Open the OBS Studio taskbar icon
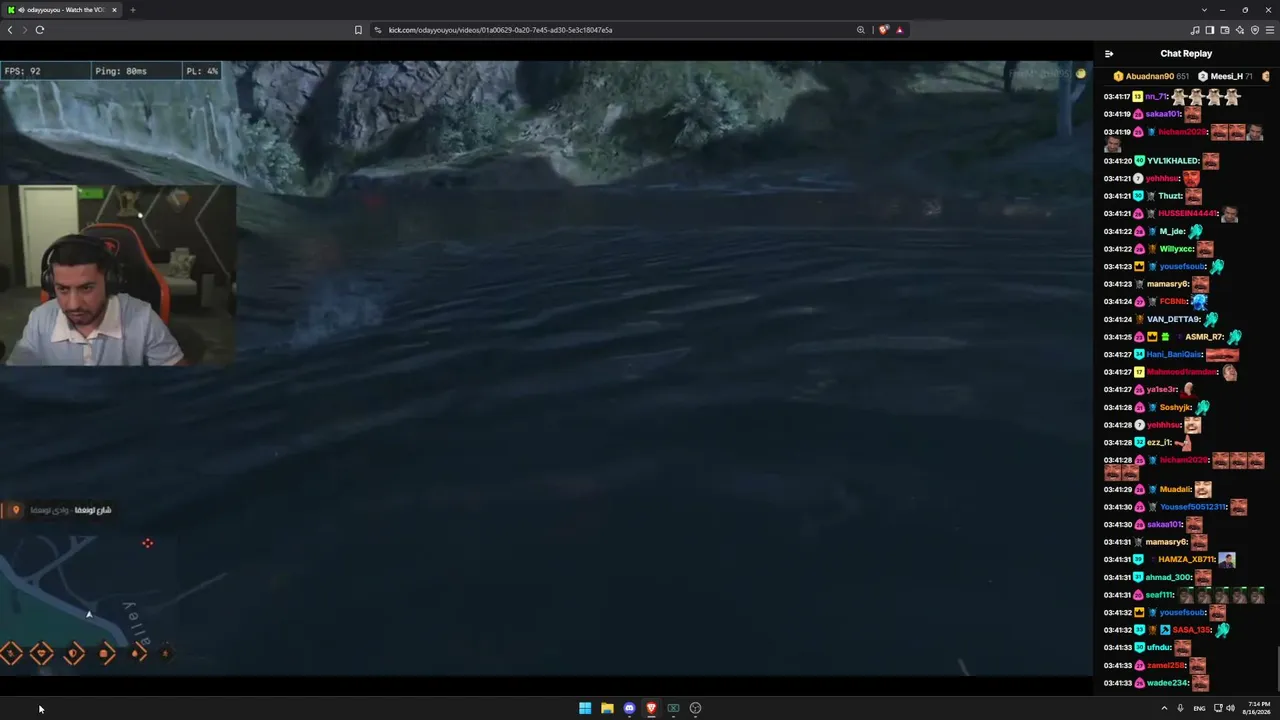The image size is (1280, 720). click(695, 708)
